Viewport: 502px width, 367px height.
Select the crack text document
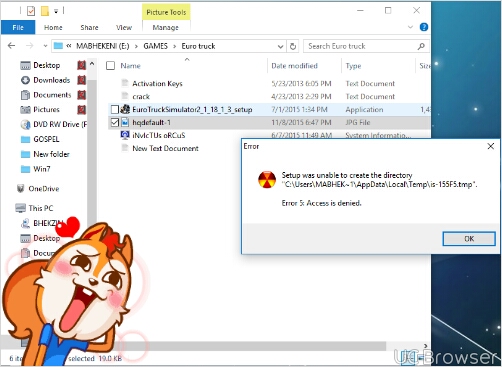[141, 96]
